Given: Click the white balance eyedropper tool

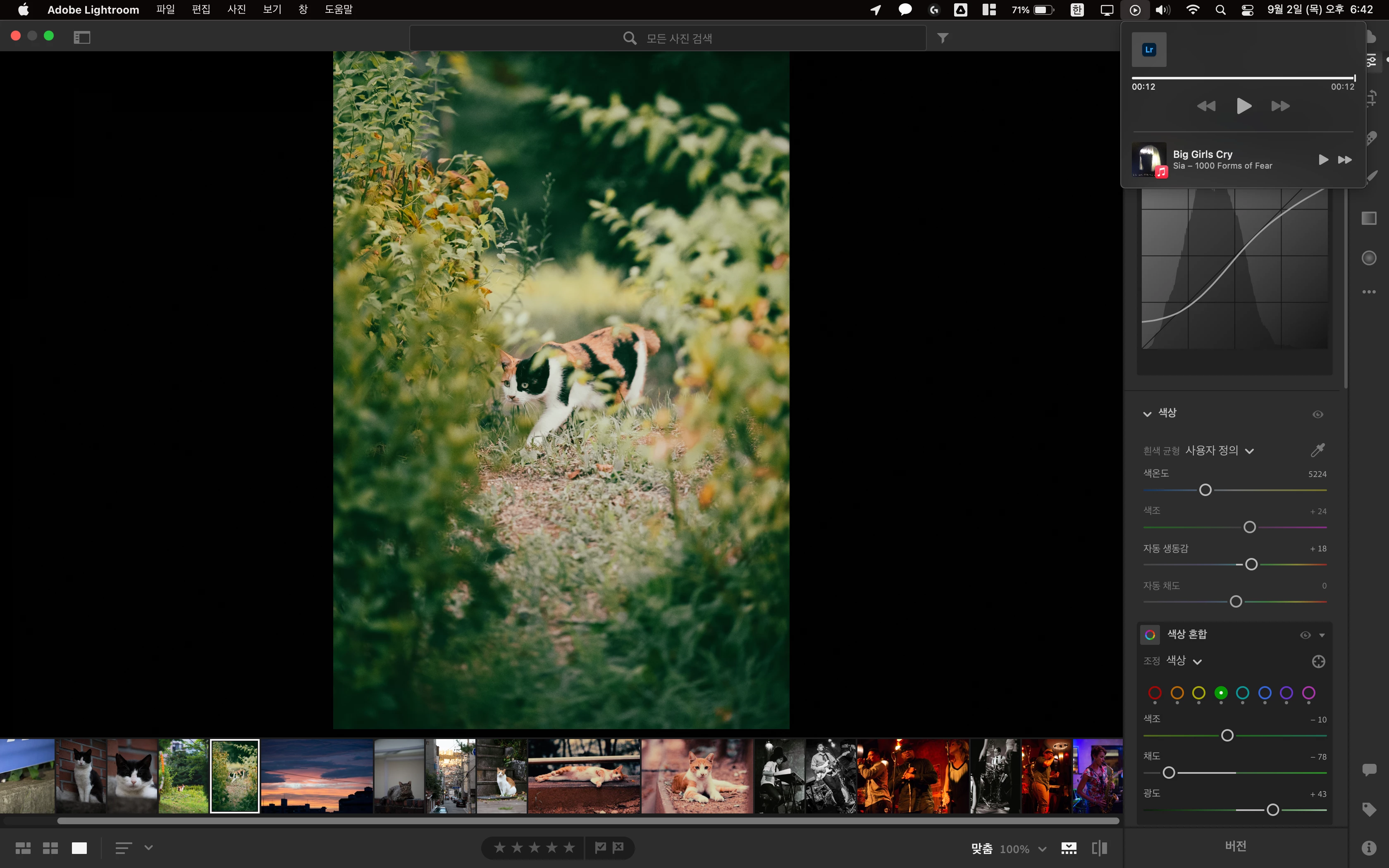Looking at the screenshot, I should point(1318,450).
